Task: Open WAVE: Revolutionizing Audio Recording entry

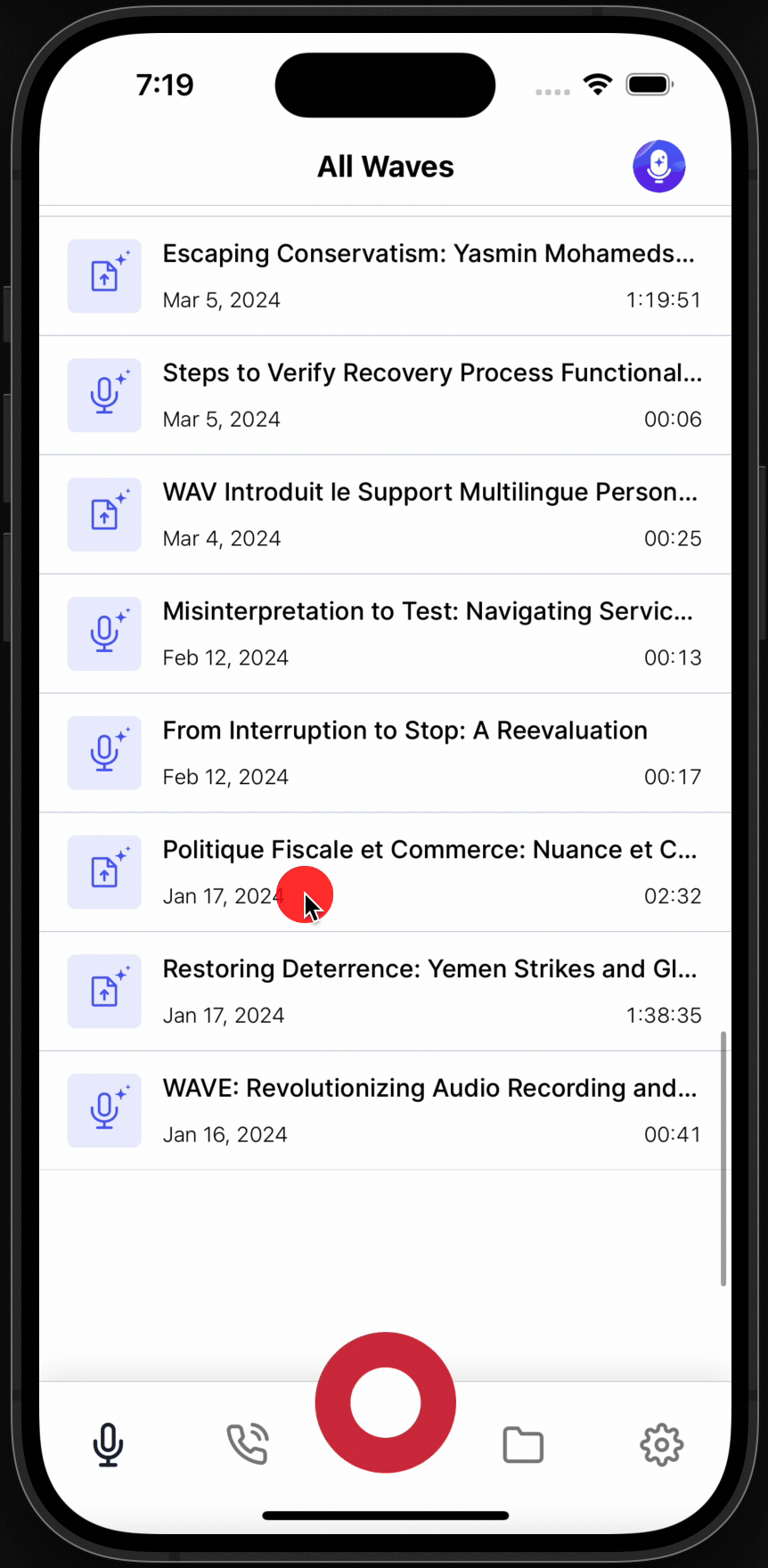Action: point(385,1110)
